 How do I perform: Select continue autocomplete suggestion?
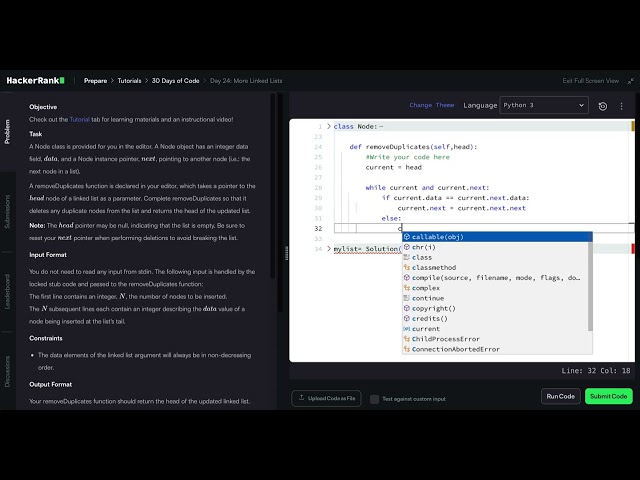click(495, 298)
